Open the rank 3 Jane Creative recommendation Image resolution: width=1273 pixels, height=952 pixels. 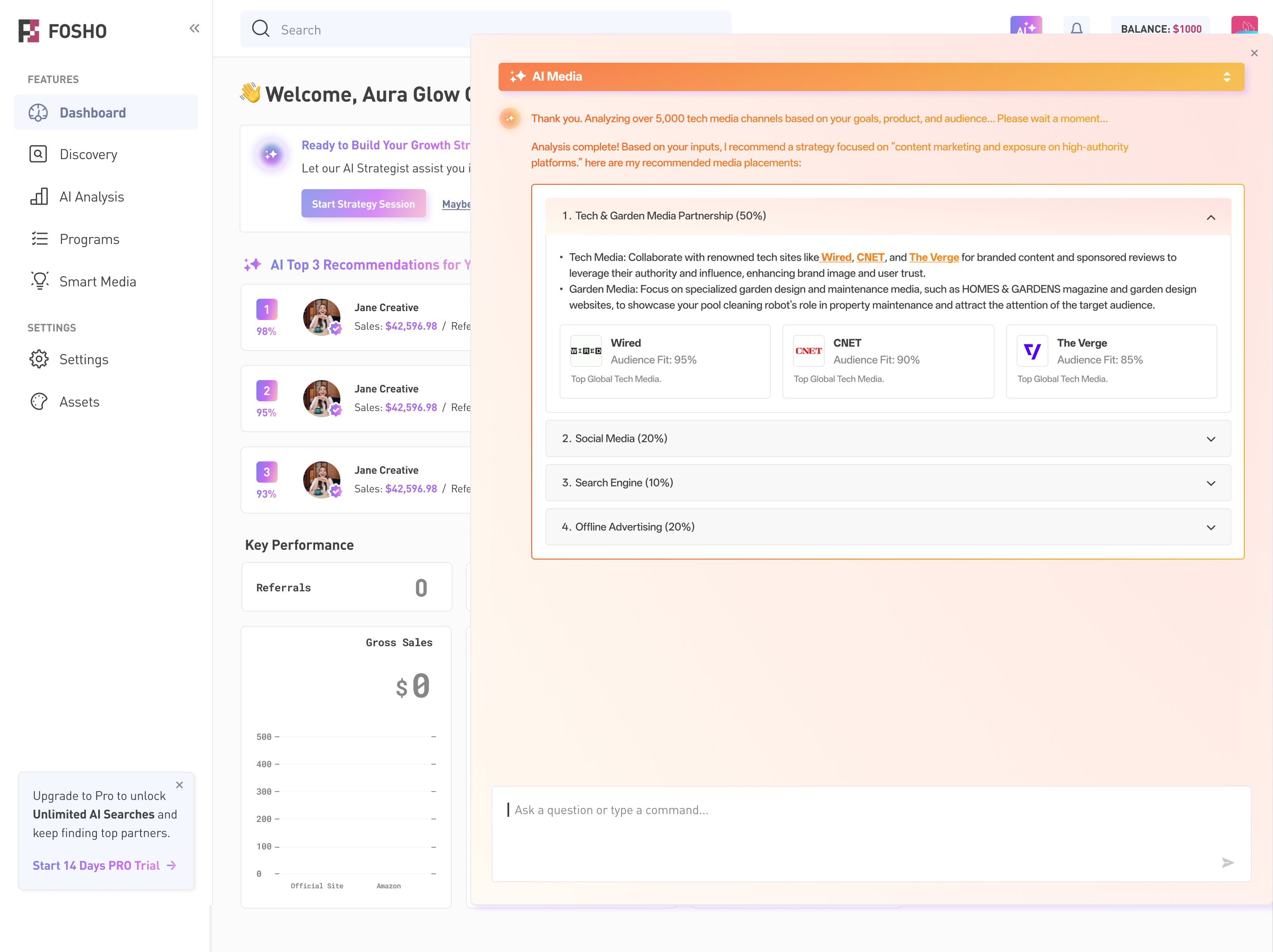click(x=356, y=480)
